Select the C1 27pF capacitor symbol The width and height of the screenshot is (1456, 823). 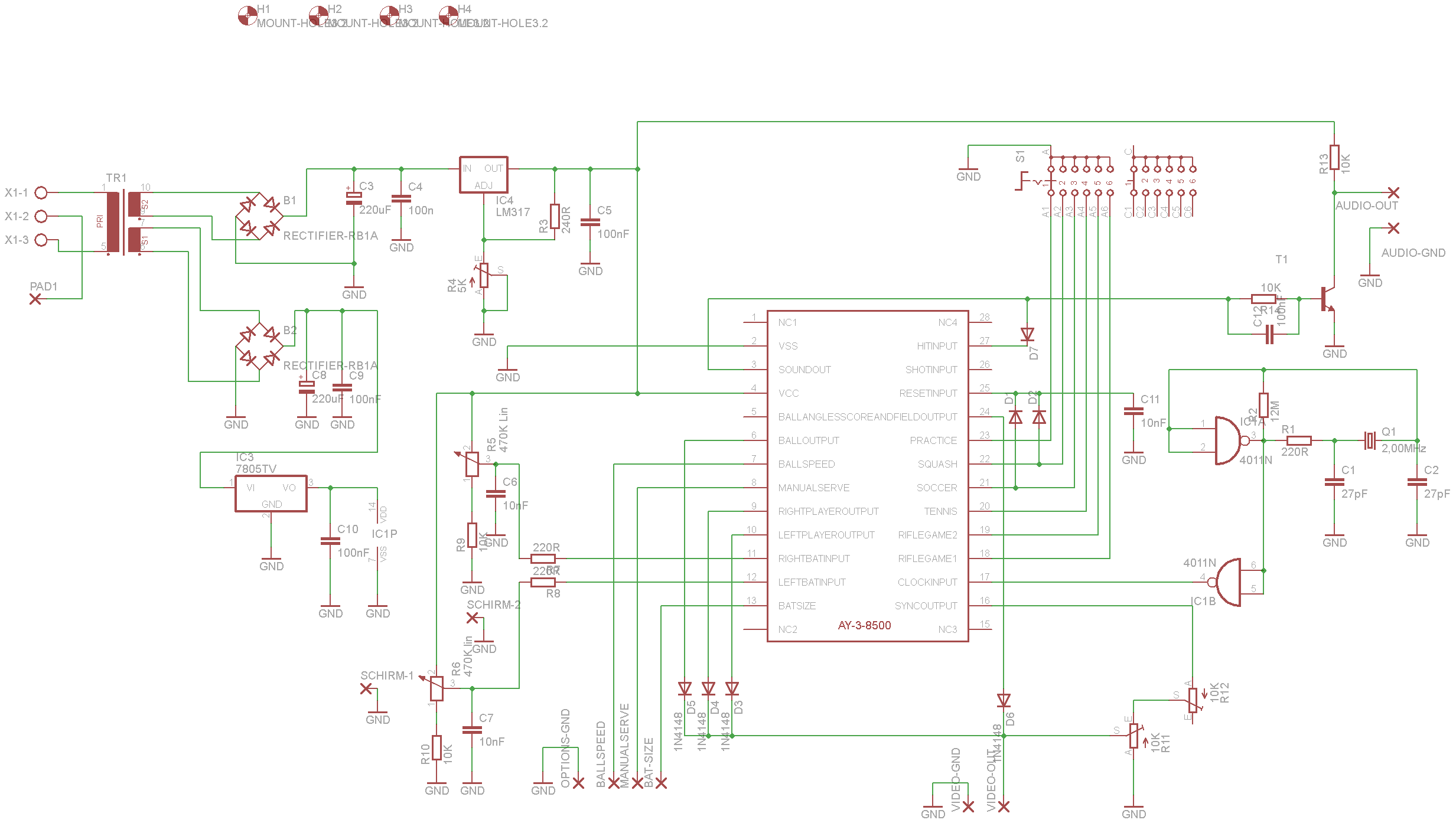1334,482
